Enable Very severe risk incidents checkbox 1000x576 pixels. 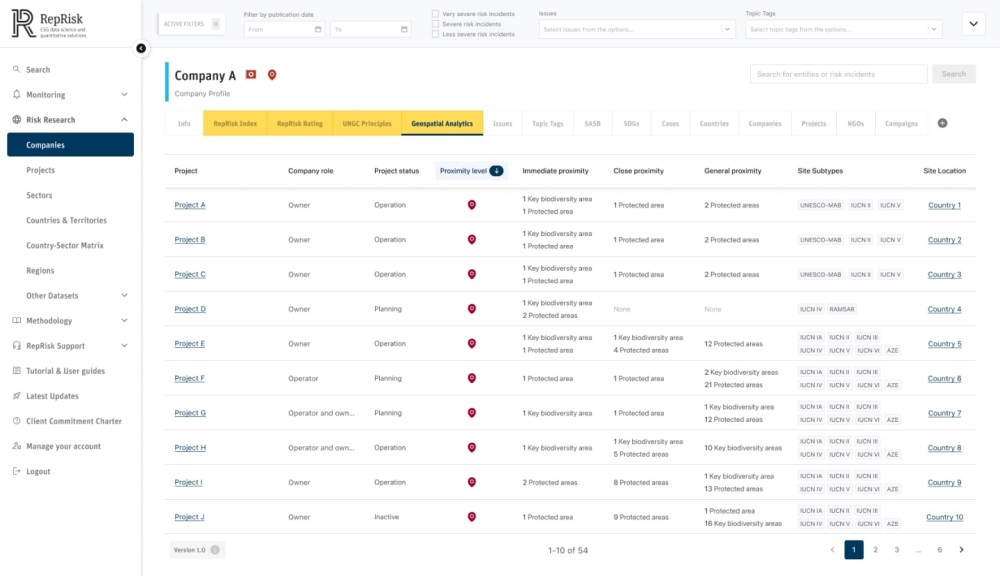[x=435, y=14]
